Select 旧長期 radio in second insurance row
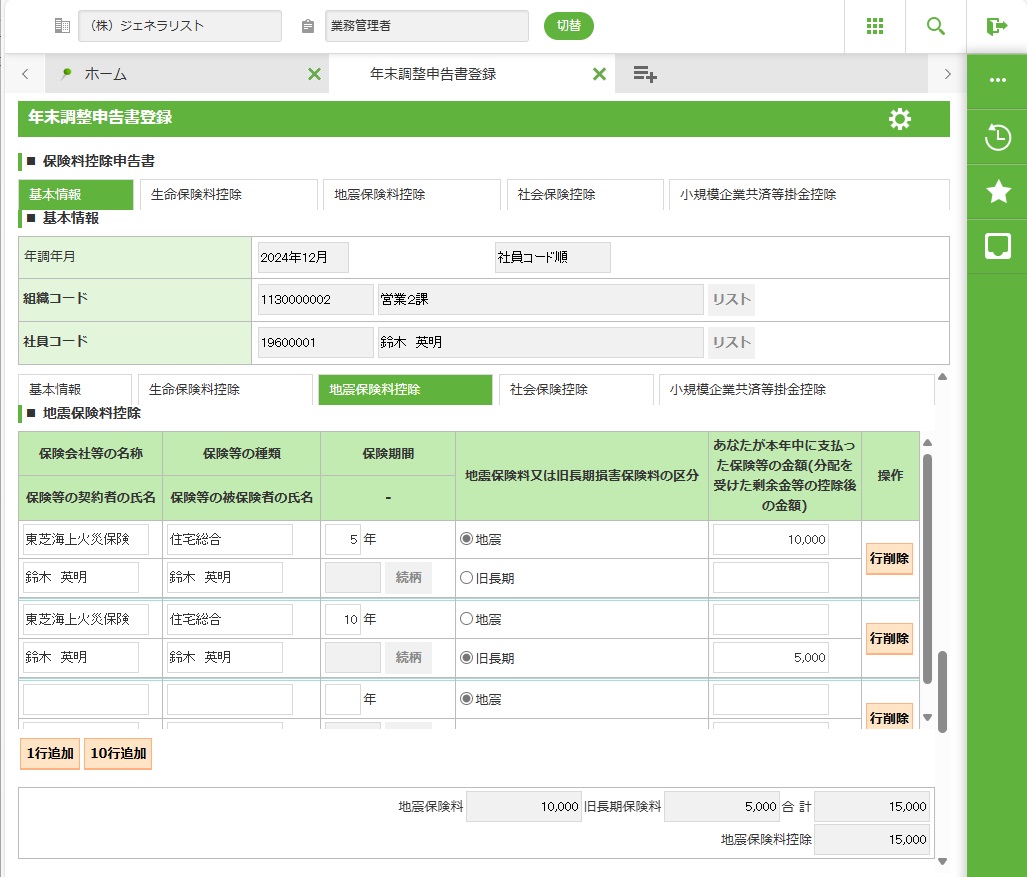The width and height of the screenshot is (1027, 877). pyautogui.click(x=466, y=658)
